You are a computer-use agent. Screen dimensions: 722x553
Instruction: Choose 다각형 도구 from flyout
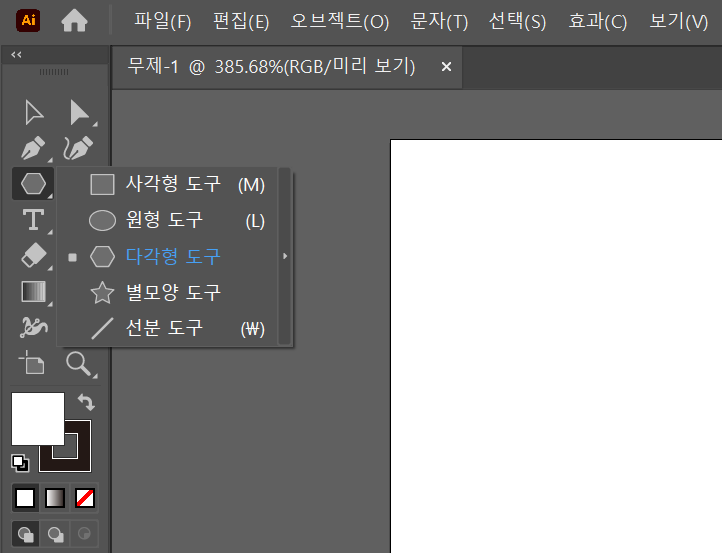pyautogui.click(x=168, y=256)
